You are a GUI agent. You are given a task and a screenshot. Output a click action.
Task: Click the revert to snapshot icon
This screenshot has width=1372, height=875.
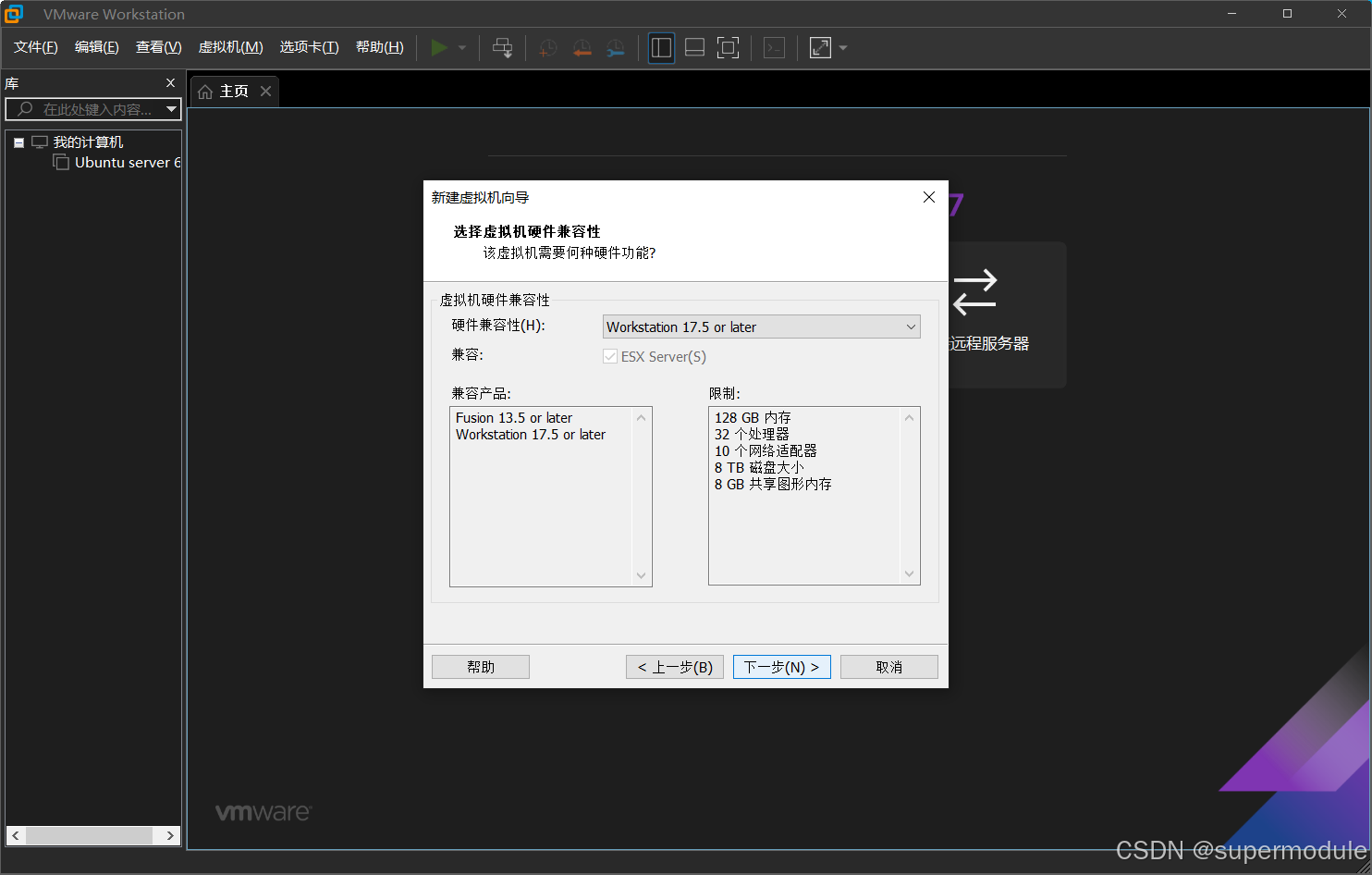point(582,48)
